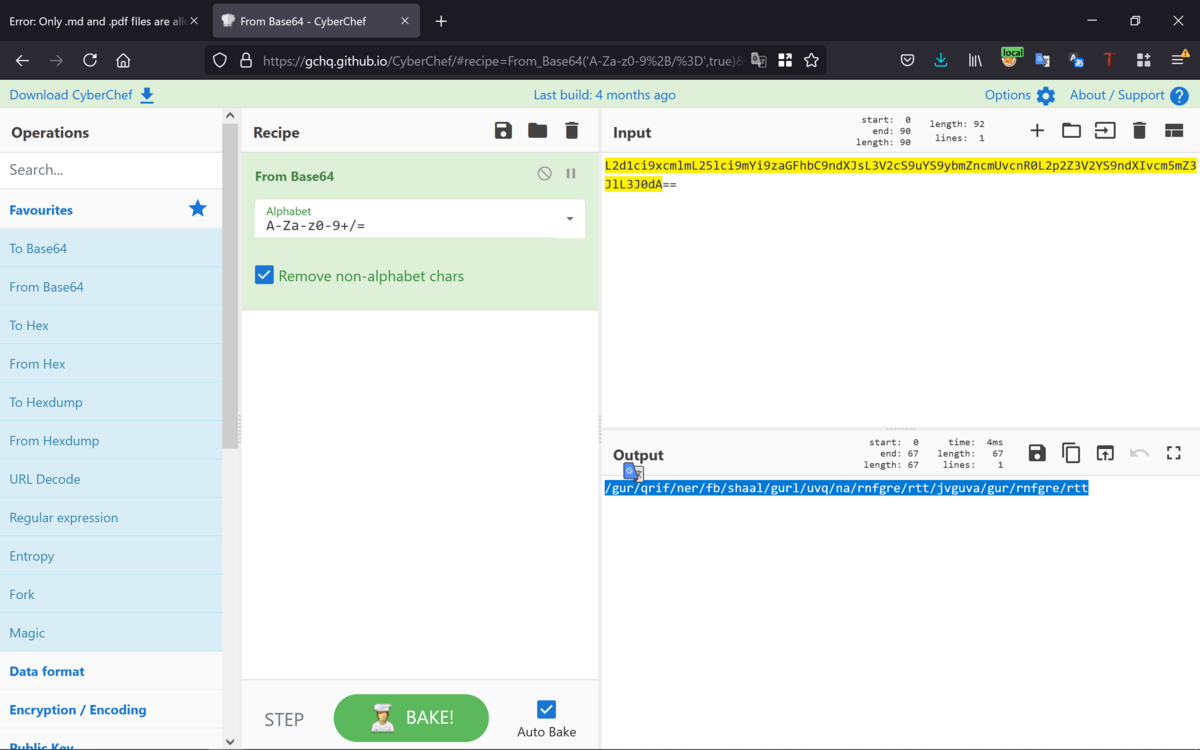Select the From Hexdump operation
This screenshot has width=1200, height=750.
(x=111, y=441)
